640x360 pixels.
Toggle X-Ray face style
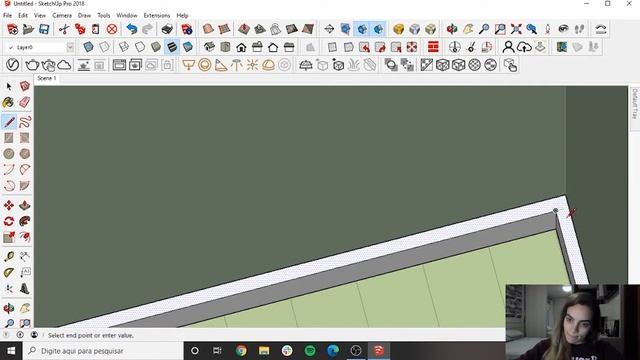89,47
